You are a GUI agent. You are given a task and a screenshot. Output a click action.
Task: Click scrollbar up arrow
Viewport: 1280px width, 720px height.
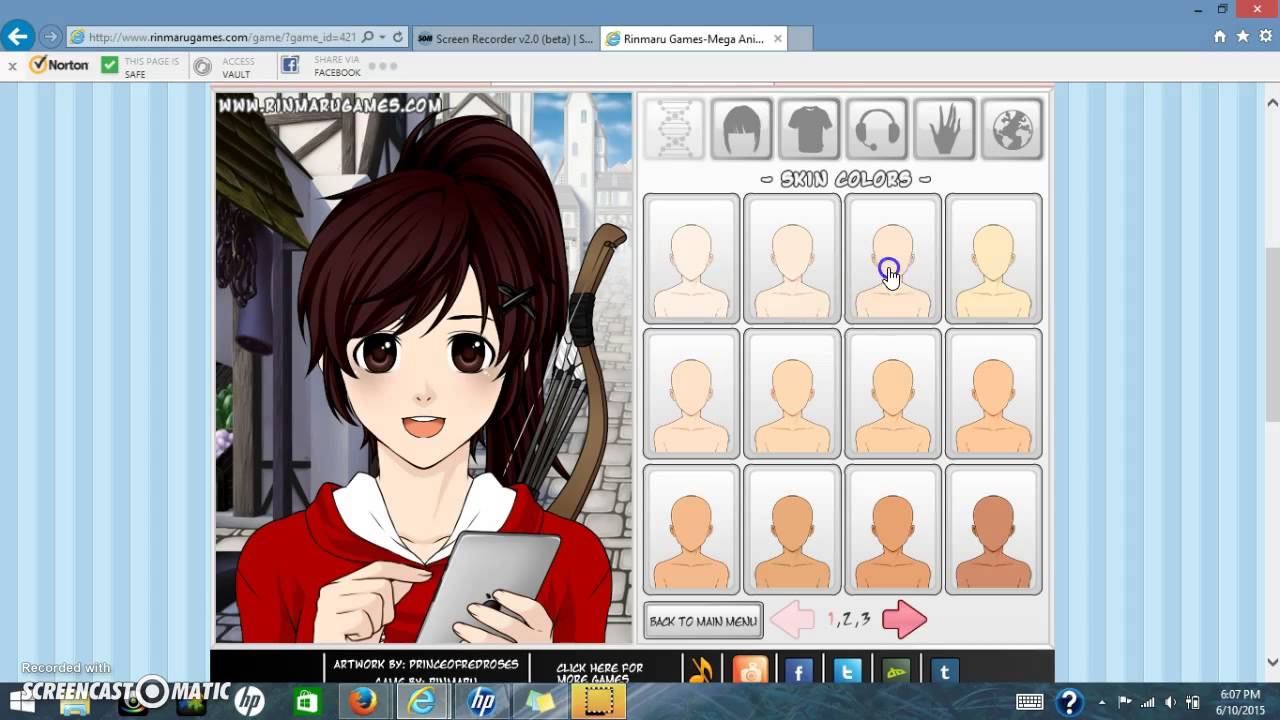click(x=1272, y=102)
